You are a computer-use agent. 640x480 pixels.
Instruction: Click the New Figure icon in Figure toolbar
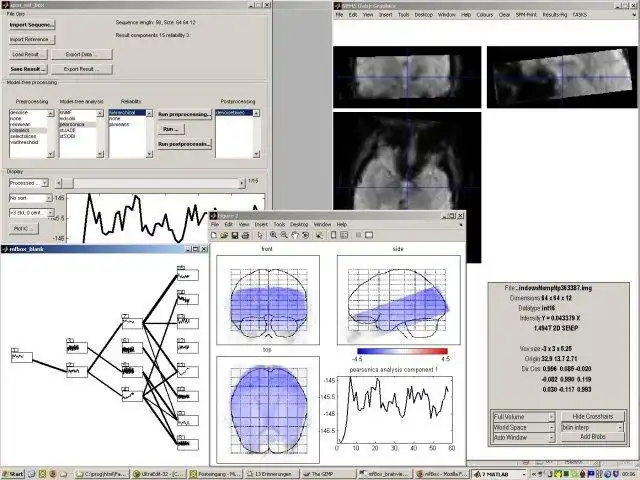coord(213,235)
